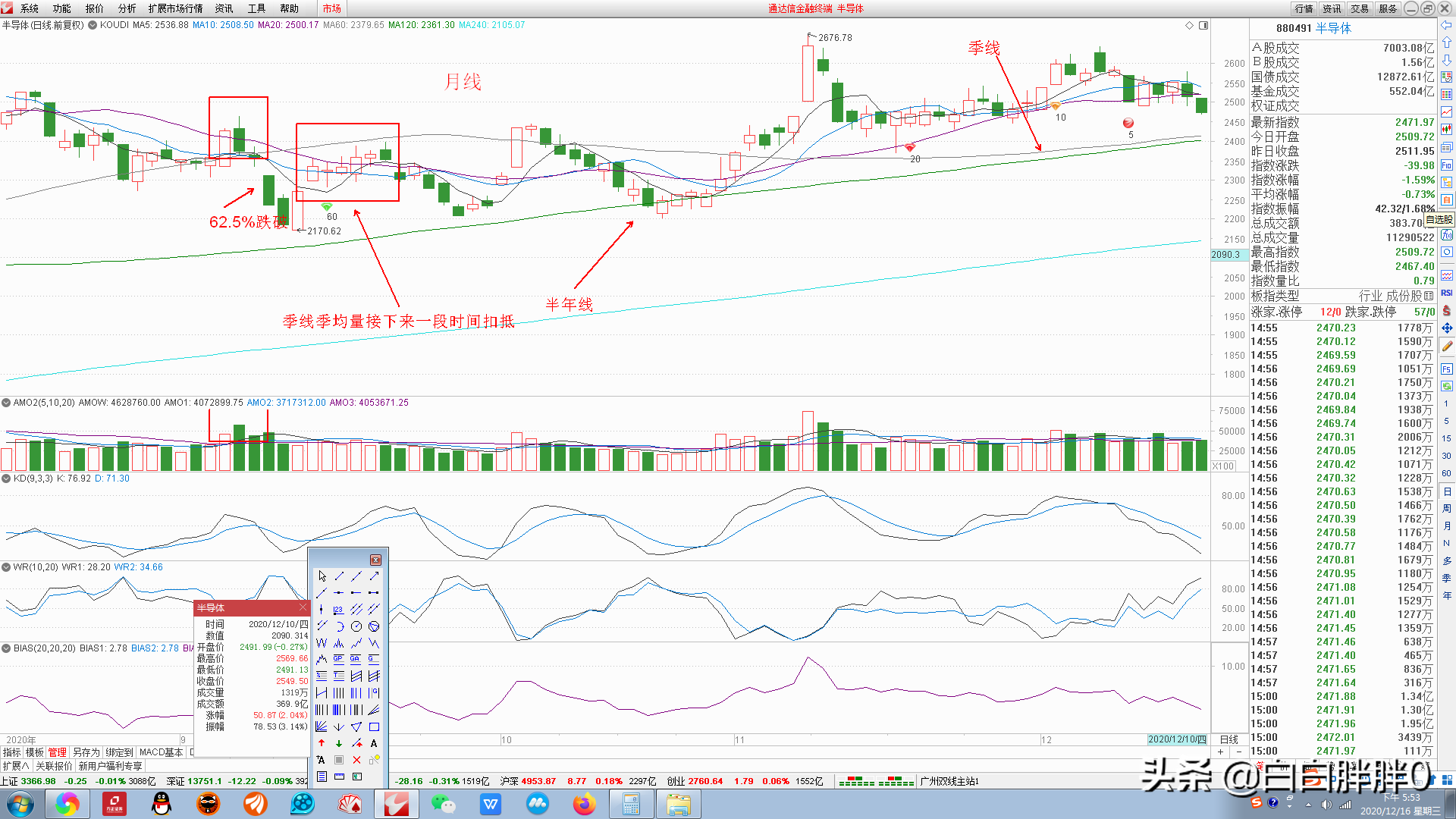The height and width of the screenshot is (819, 1456).
Task: Open the WeChat taskbar icon
Action: tap(443, 804)
